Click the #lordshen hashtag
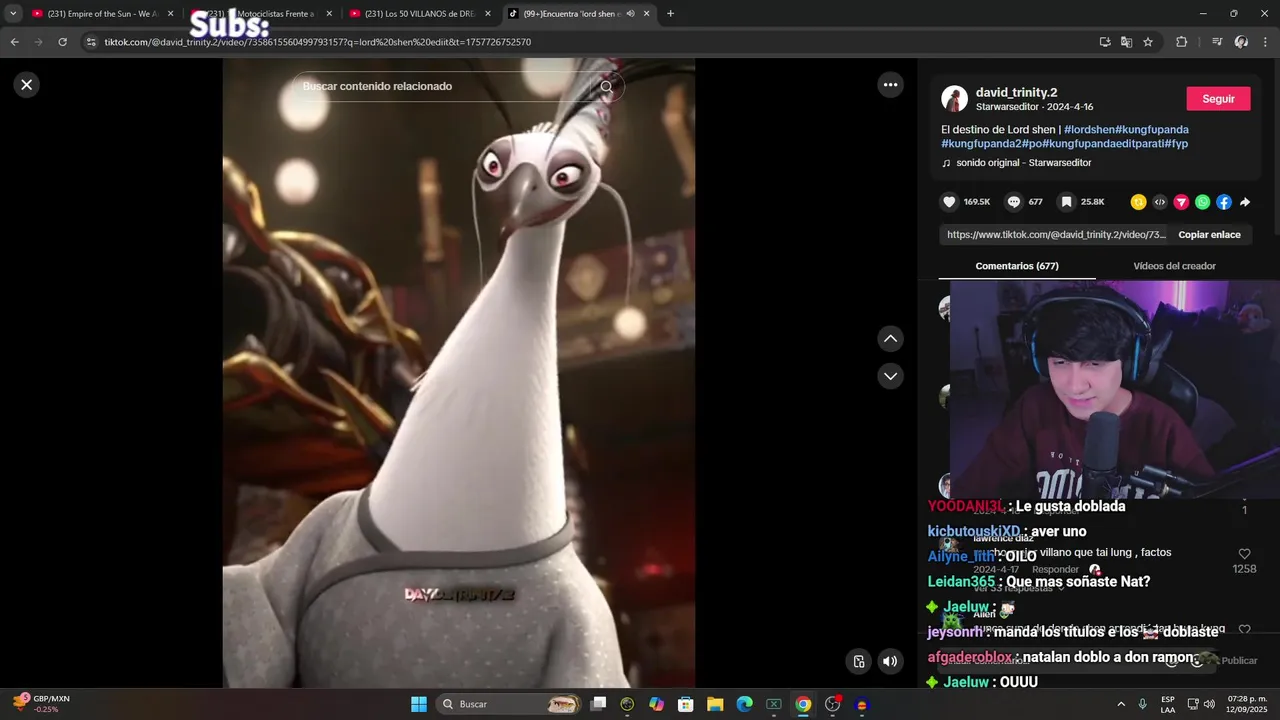Image resolution: width=1280 pixels, height=720 pixels. (1089, 130)
